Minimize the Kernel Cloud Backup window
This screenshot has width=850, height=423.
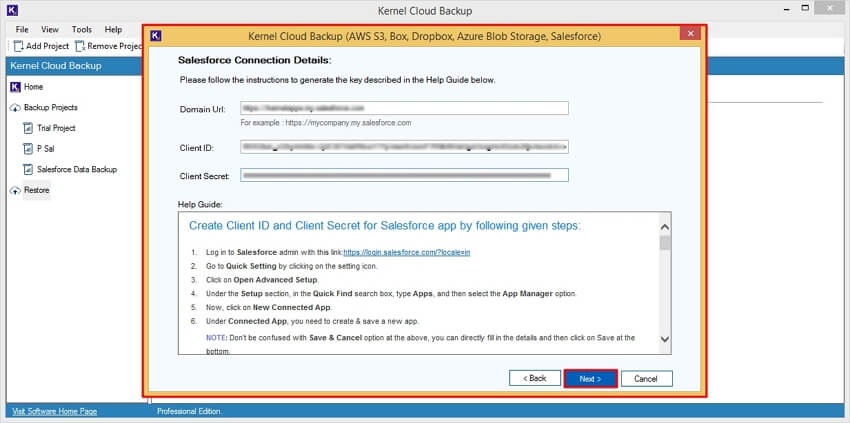coord(786,9)
